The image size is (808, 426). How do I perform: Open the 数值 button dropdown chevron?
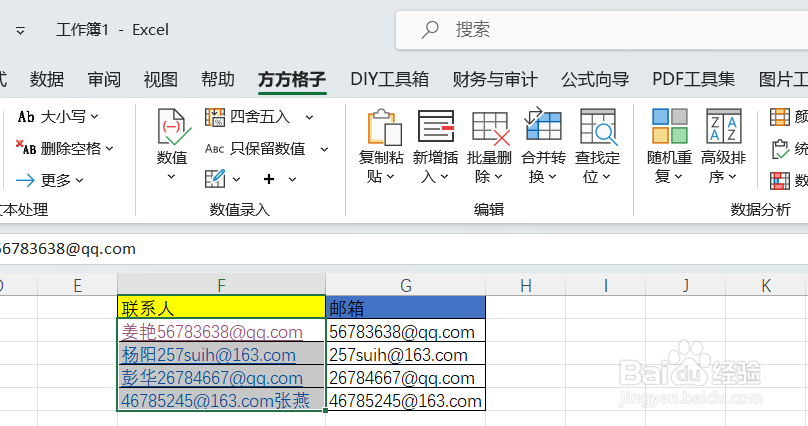pos(172,177)
